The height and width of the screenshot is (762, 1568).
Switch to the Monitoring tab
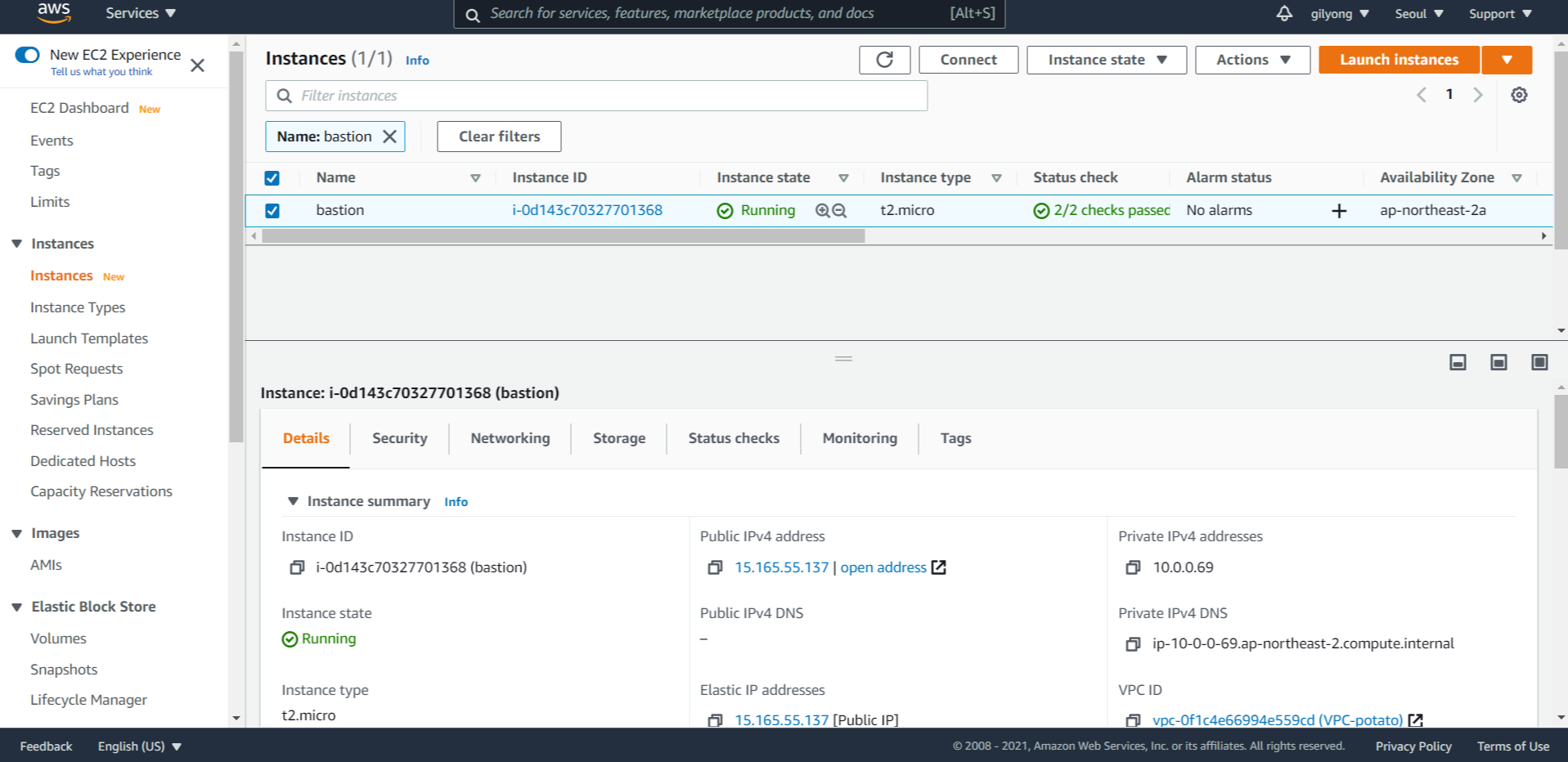click(x=860, y=438)
